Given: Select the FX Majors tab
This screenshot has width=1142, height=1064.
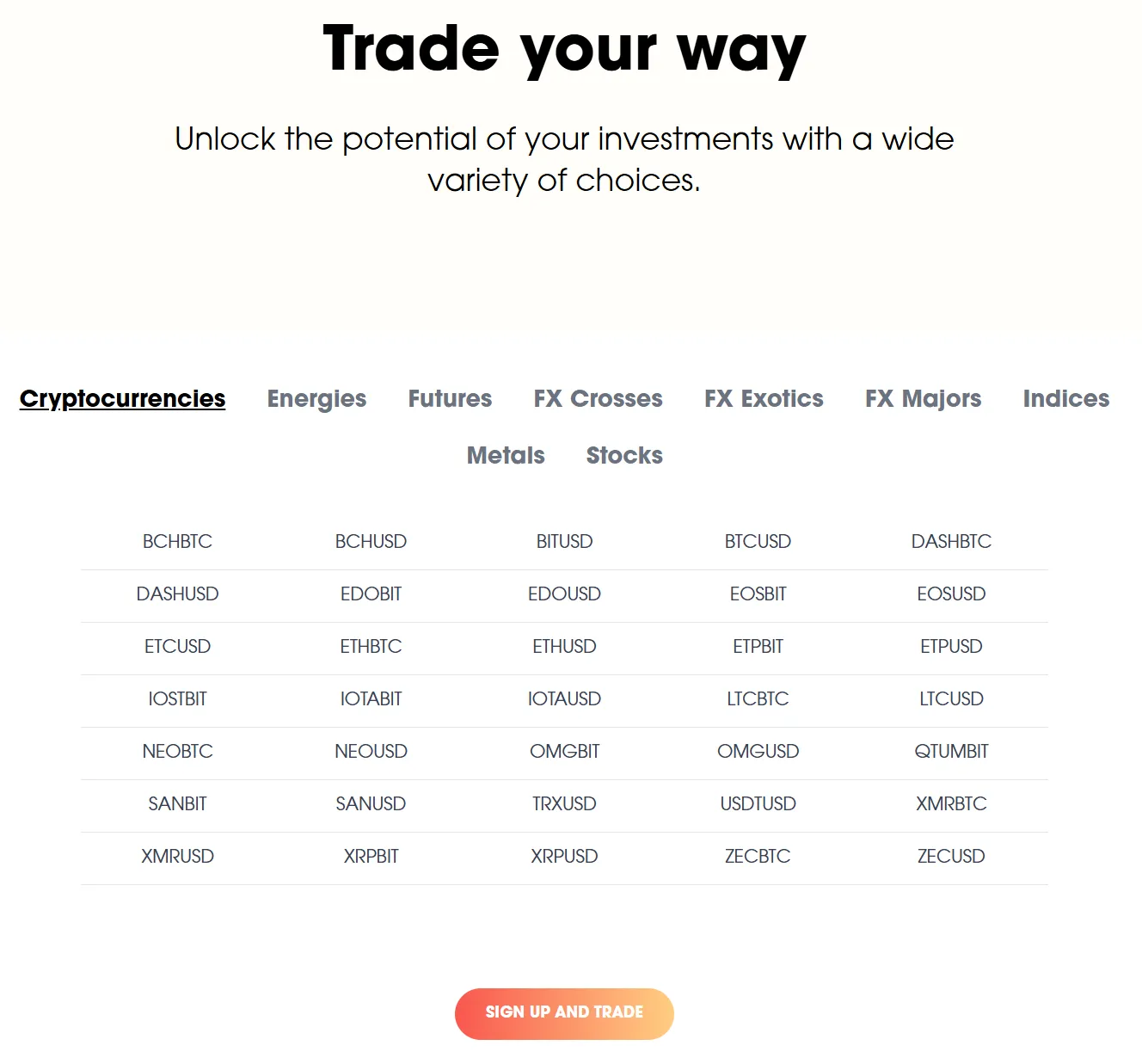Looking at the screenshot, I should [923, 399].
